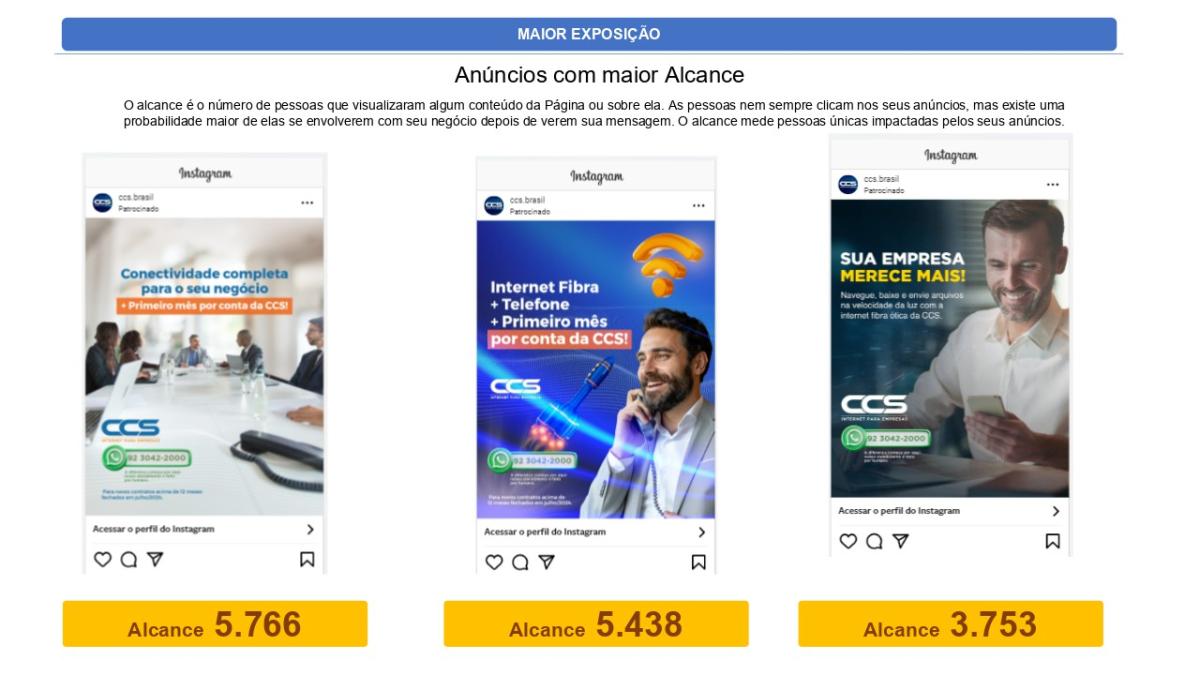The width and height of the screenshot is (1200, 675).
Task: Expand the chevron beside second ad's Acessar o perfil
Action: point(701,532)
